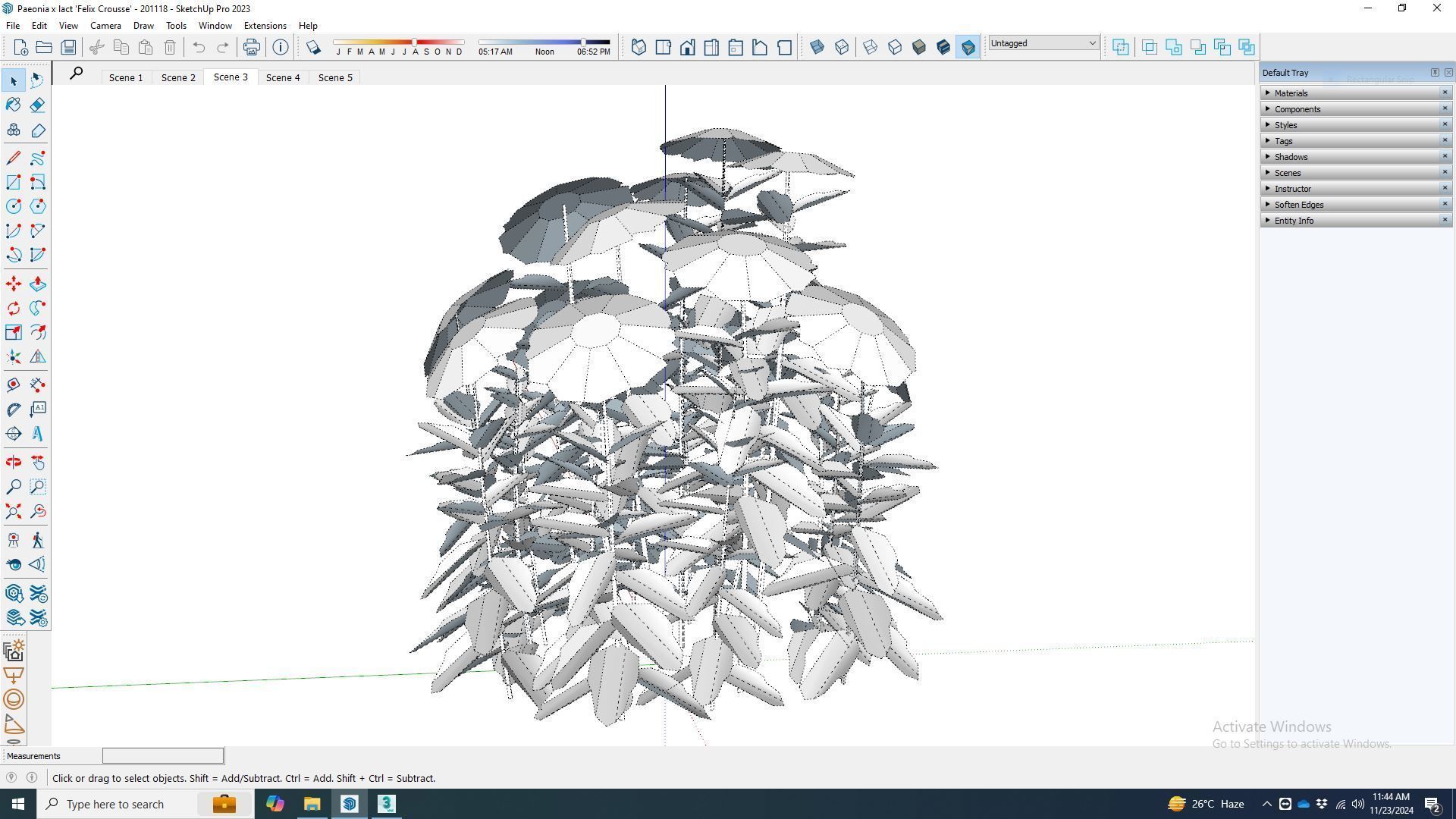This screenshot has width=1456, height=819.
Task: Select the Rectangle tool
Action: pyautogui.click(x=14, y=182)
